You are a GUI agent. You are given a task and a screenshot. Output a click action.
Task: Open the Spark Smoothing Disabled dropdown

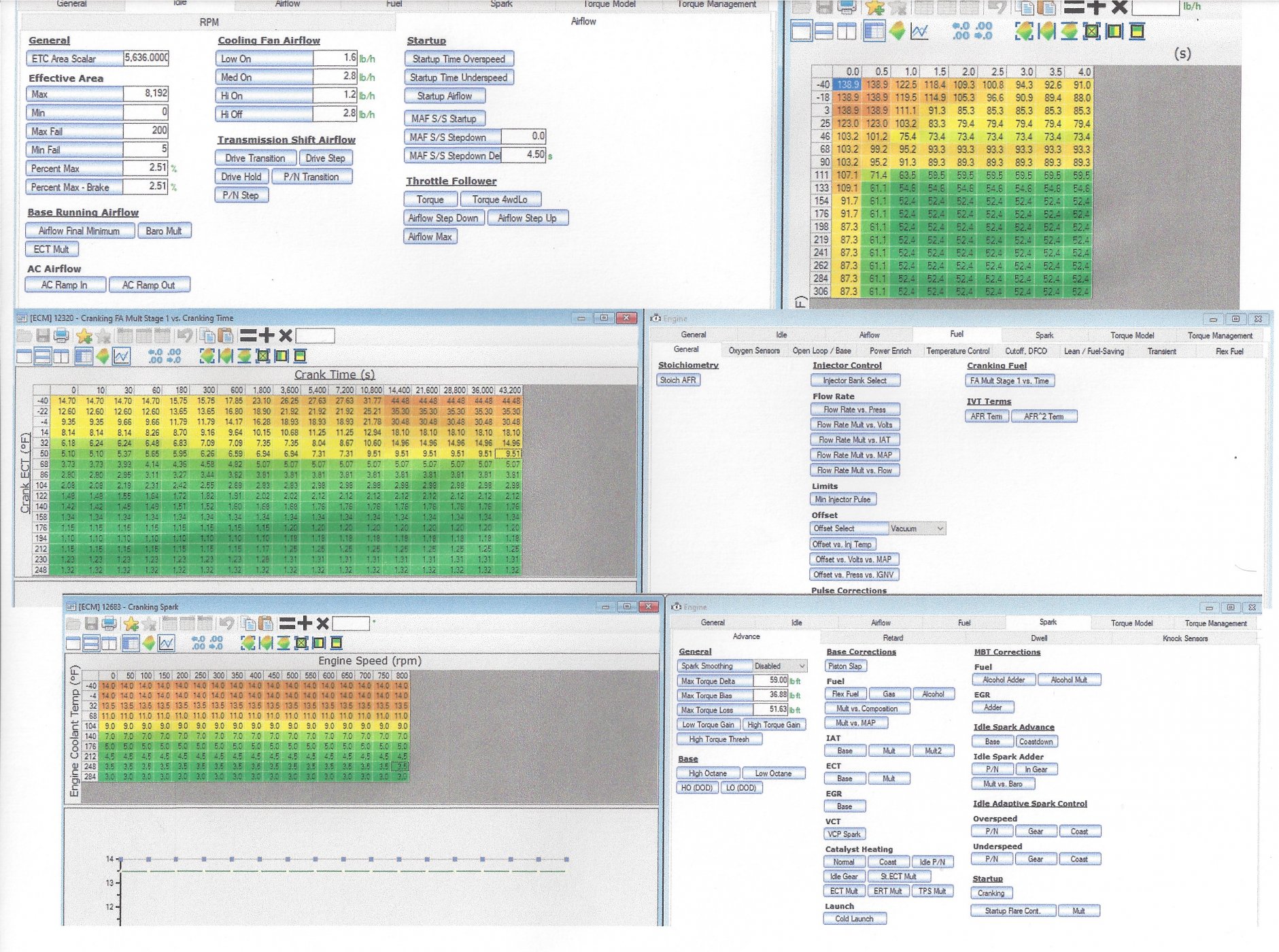coord(779,666)
